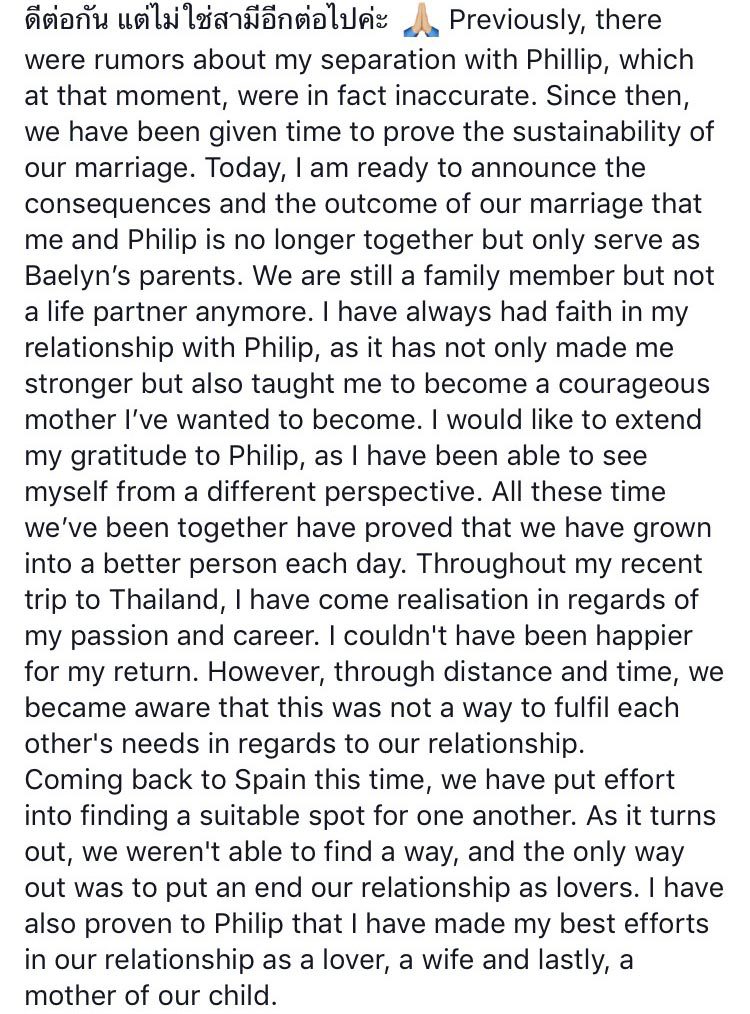Click the word "consequences"
Image resolution: width=750 pixels, height=1014 pixels.
click(118, 204)
